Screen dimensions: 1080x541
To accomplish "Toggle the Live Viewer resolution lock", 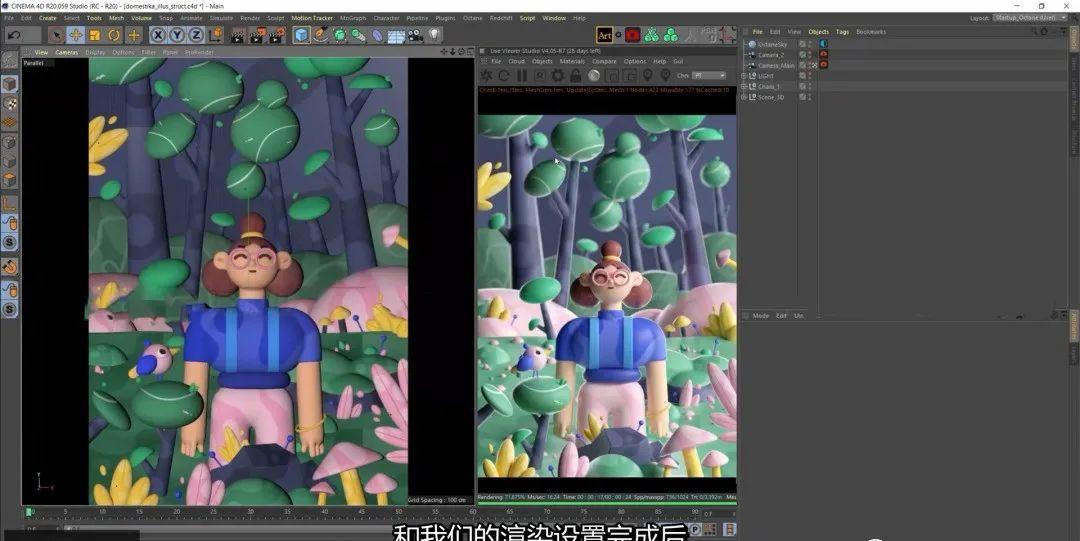I will 576,75.
